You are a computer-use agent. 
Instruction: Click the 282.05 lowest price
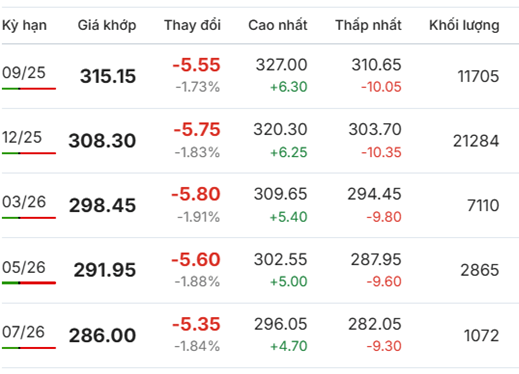pyautogui.click(x=375, y=324)
